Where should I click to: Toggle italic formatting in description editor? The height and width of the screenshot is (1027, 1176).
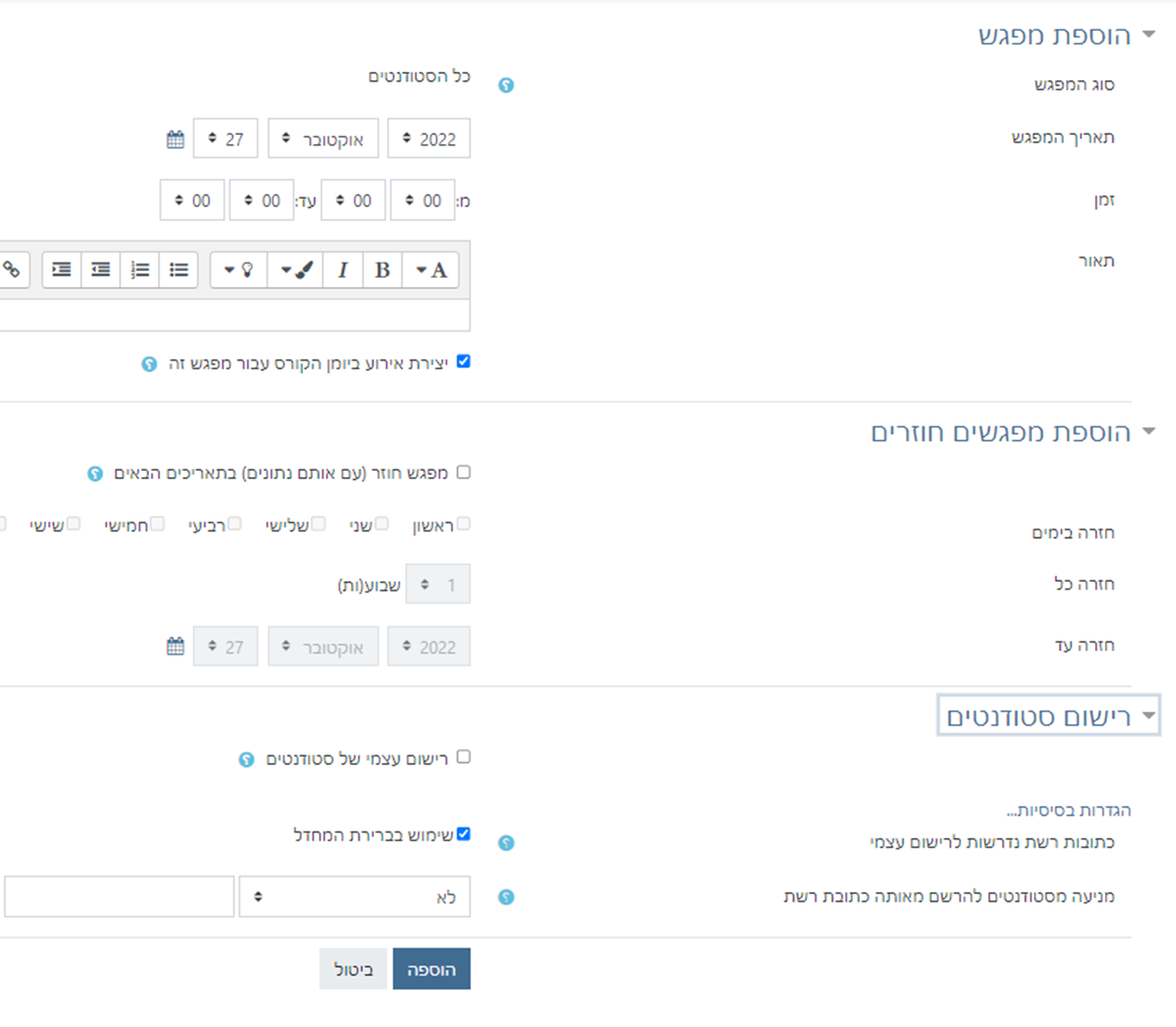point(343,270)
